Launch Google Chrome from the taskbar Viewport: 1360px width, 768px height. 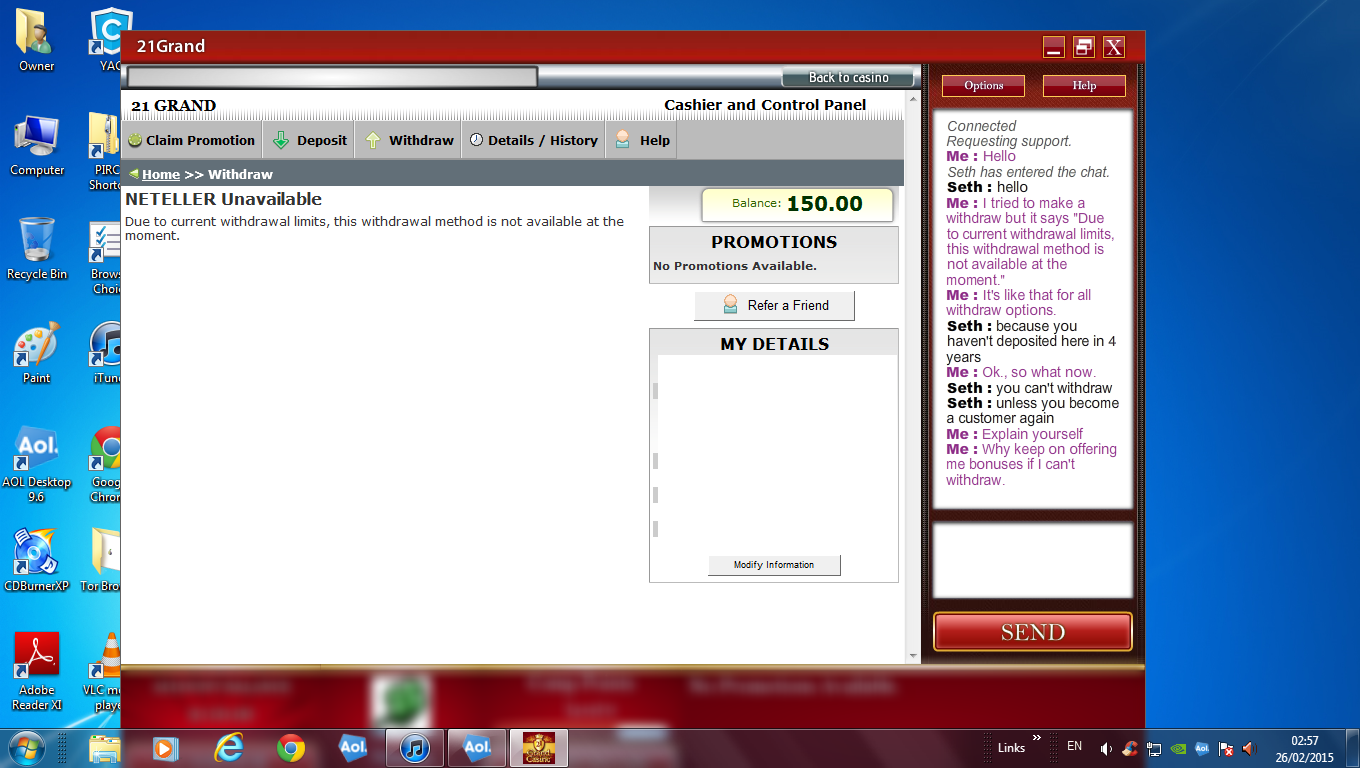pos(291,748)
